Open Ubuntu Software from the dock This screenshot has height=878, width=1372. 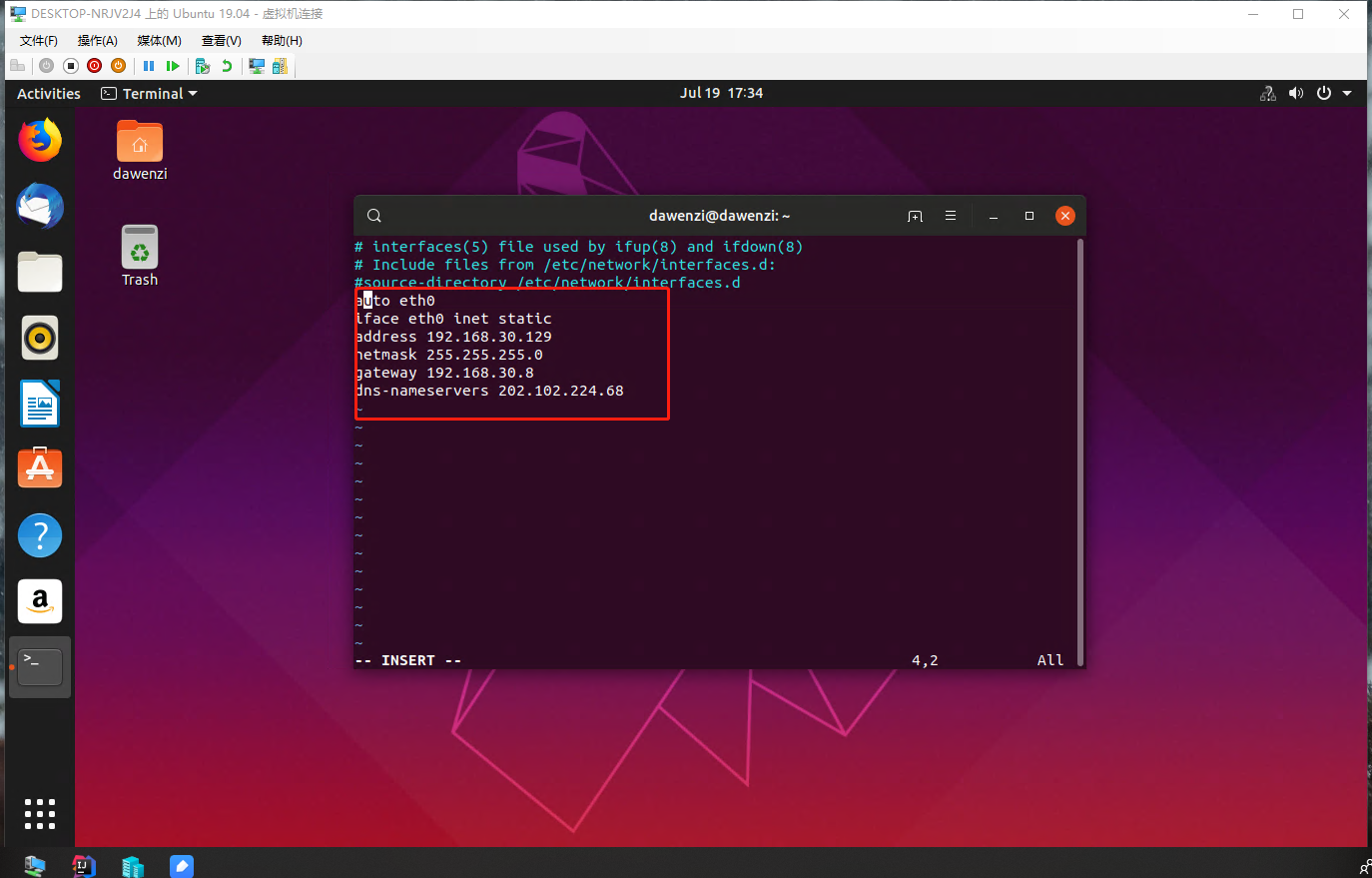click(x=40, y=469)
